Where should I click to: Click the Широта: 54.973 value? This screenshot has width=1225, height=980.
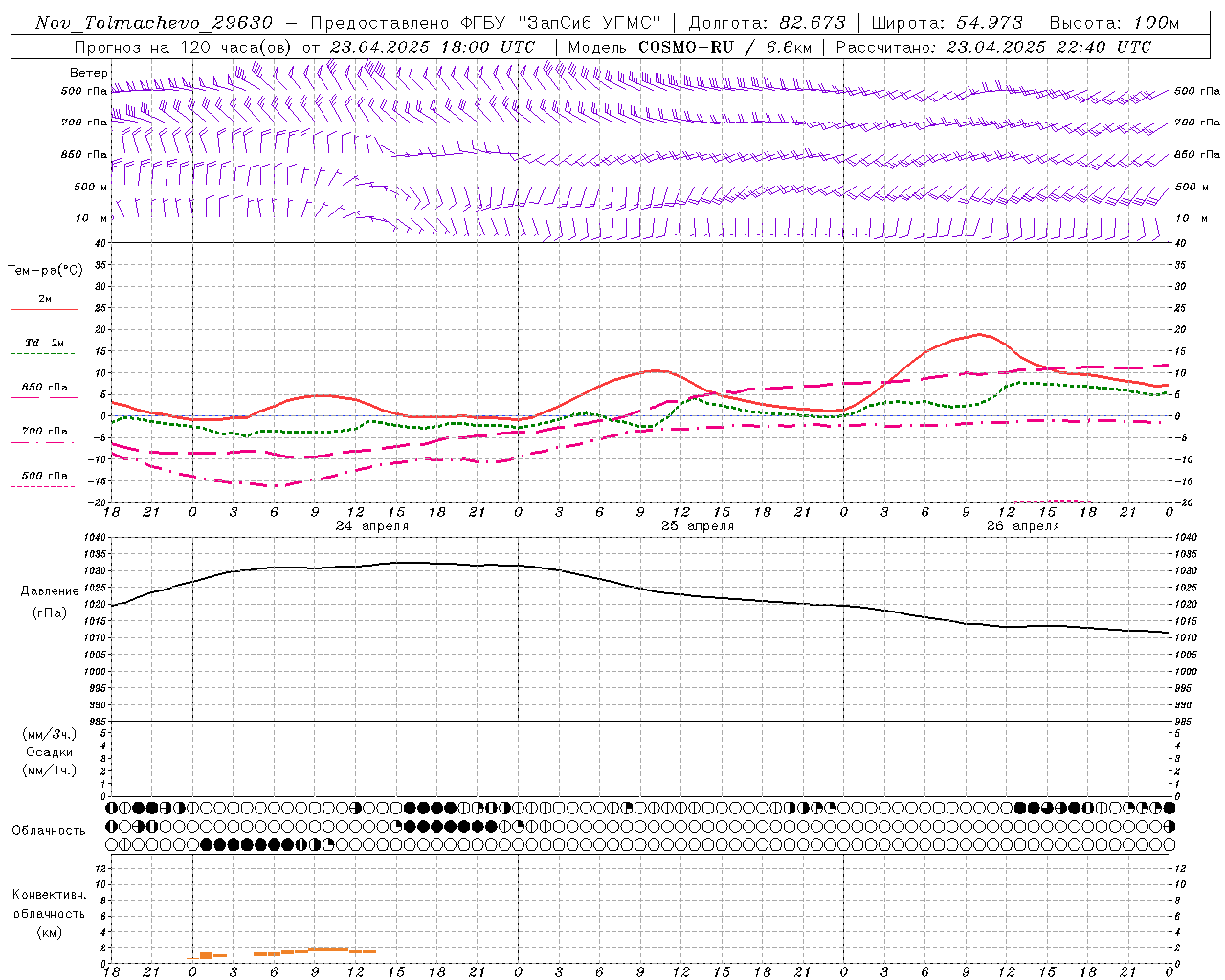point(947,23)
